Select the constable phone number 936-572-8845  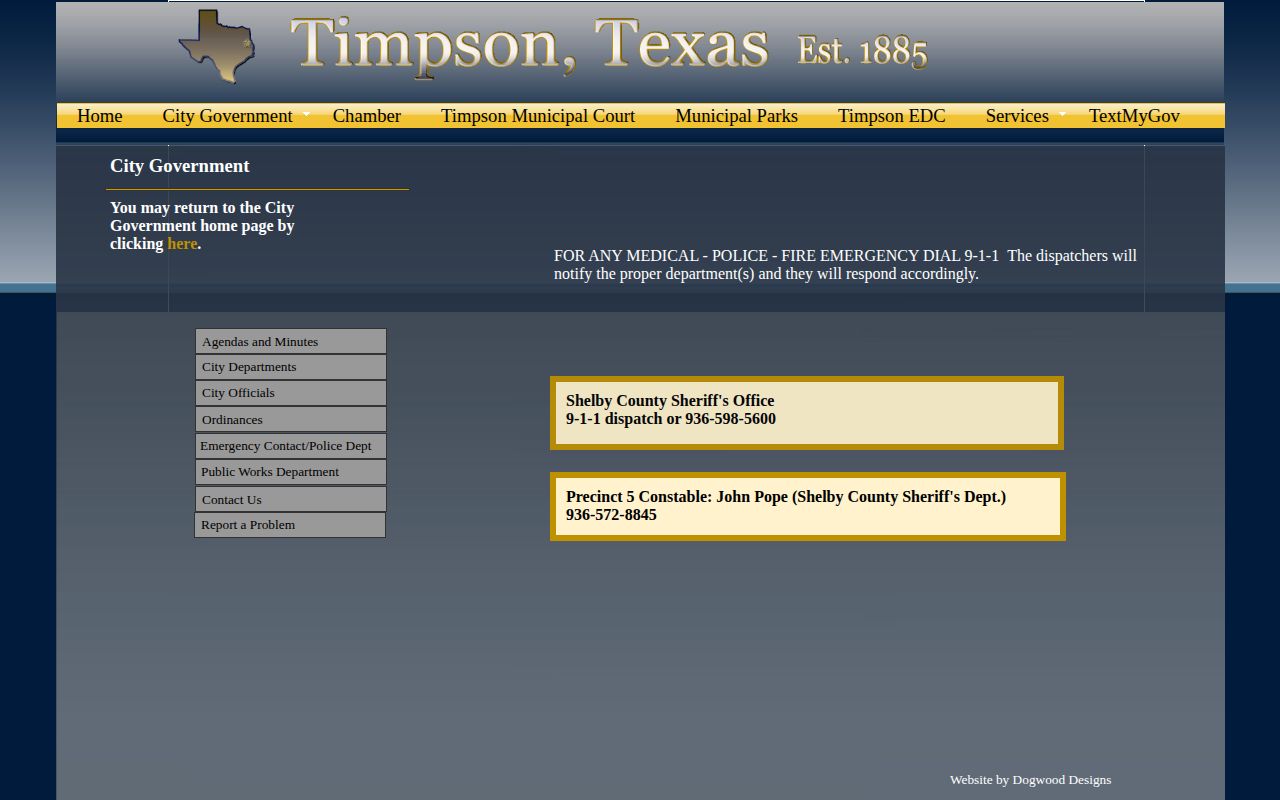pyautogui.click(x=611, y=515)
